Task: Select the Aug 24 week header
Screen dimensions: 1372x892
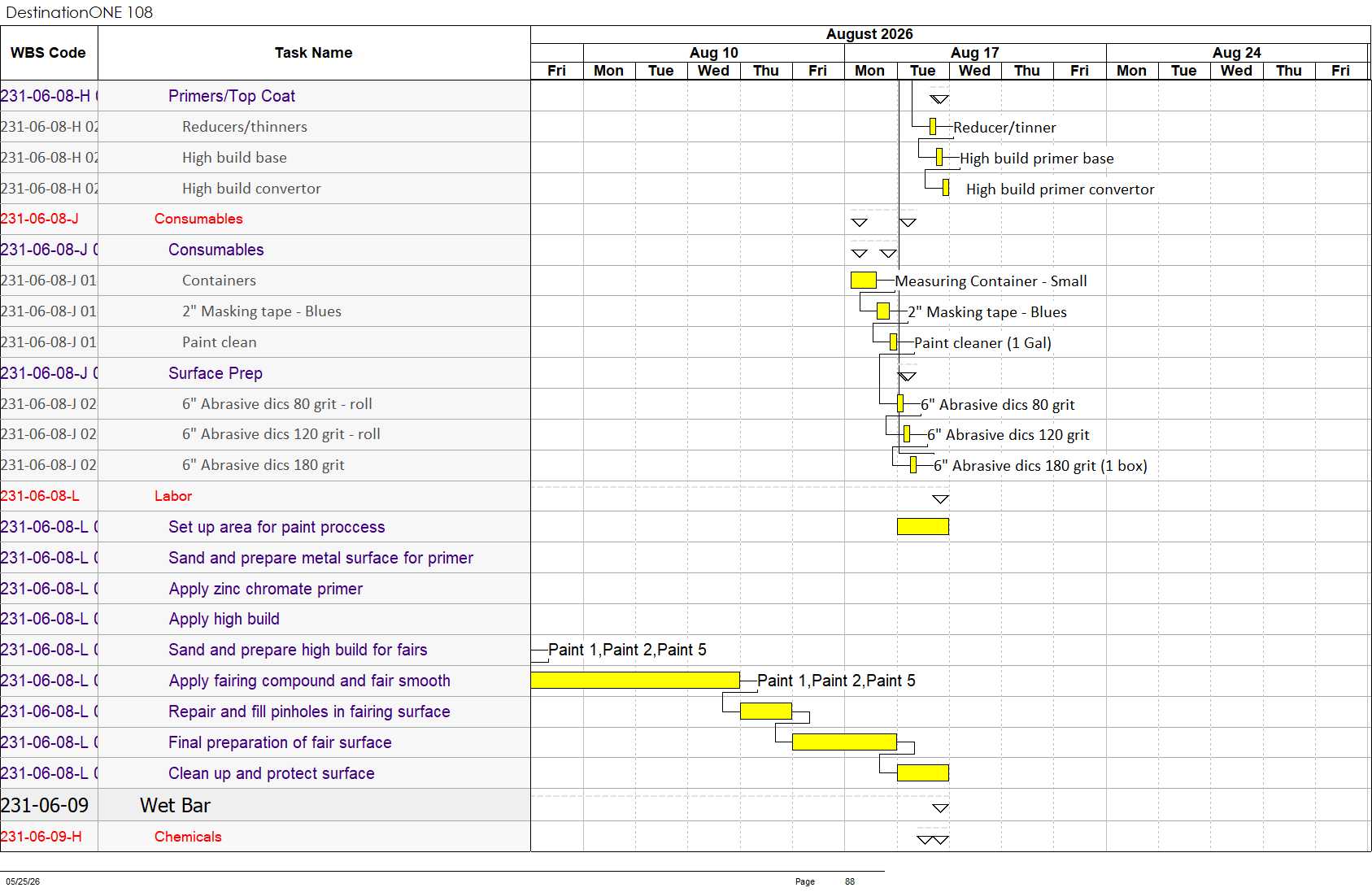Action: 1236,53
